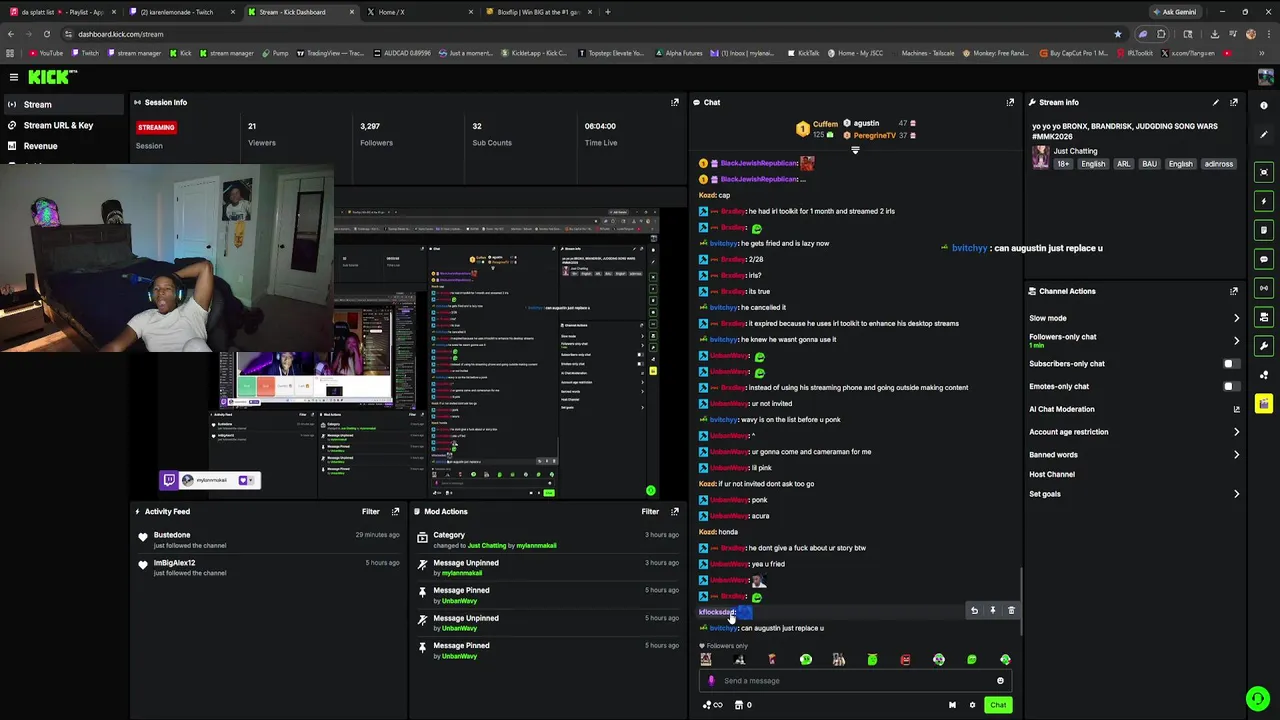1280x720 pixels.
Task: Open the Activity Feed Filter dropdown
Action: click(x=370, y=511)
